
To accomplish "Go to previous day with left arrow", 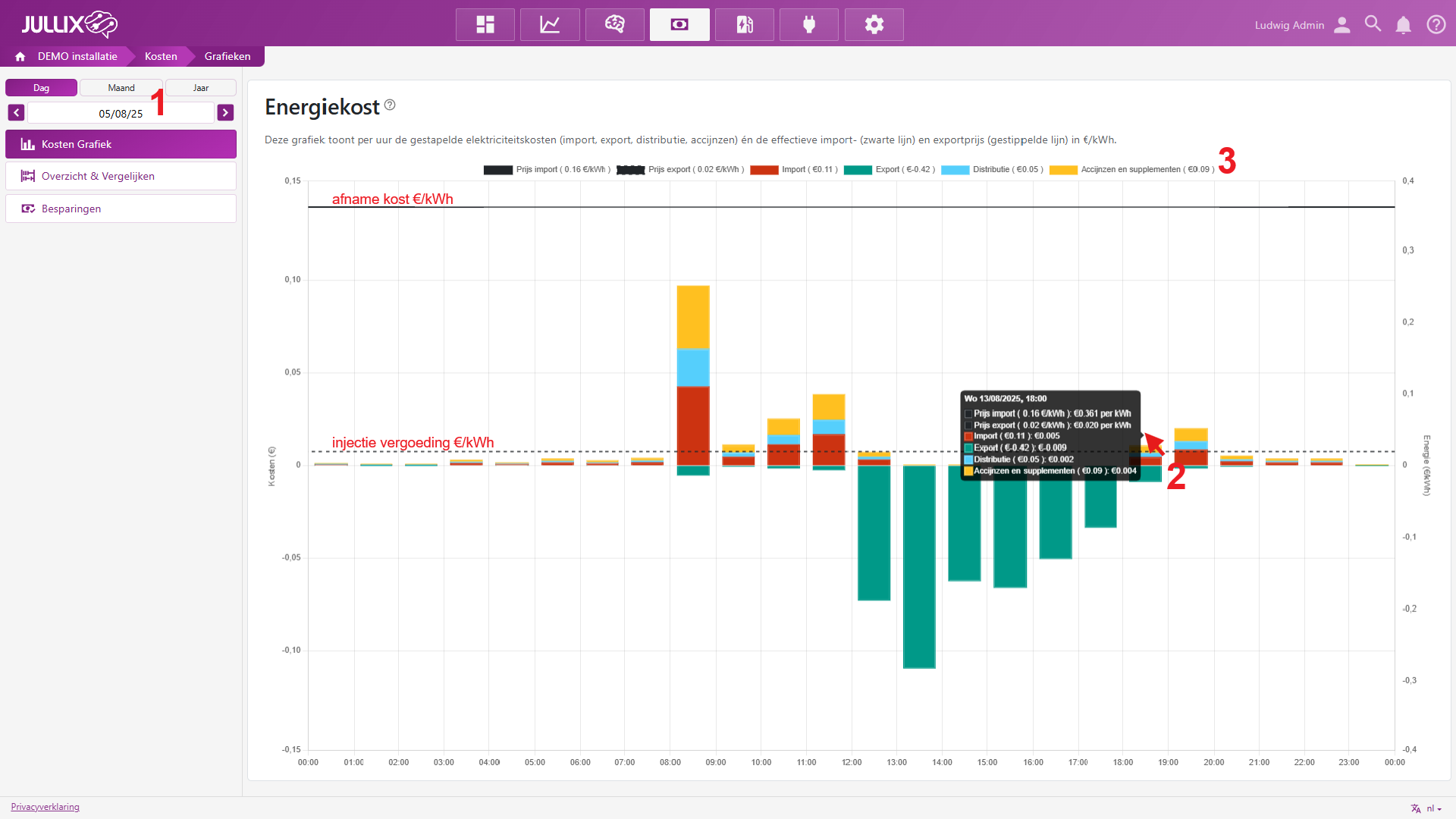I will tap(16, 113).
